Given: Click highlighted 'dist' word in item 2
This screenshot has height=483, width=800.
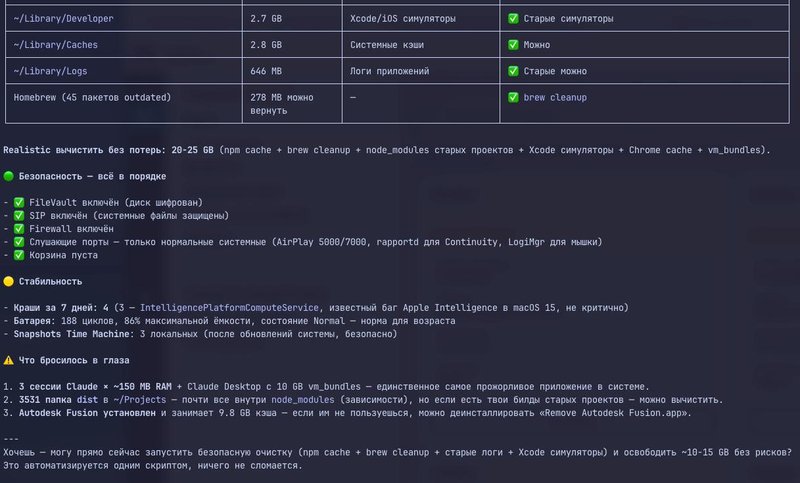Looking at the screenshot, I should point(87,400).
